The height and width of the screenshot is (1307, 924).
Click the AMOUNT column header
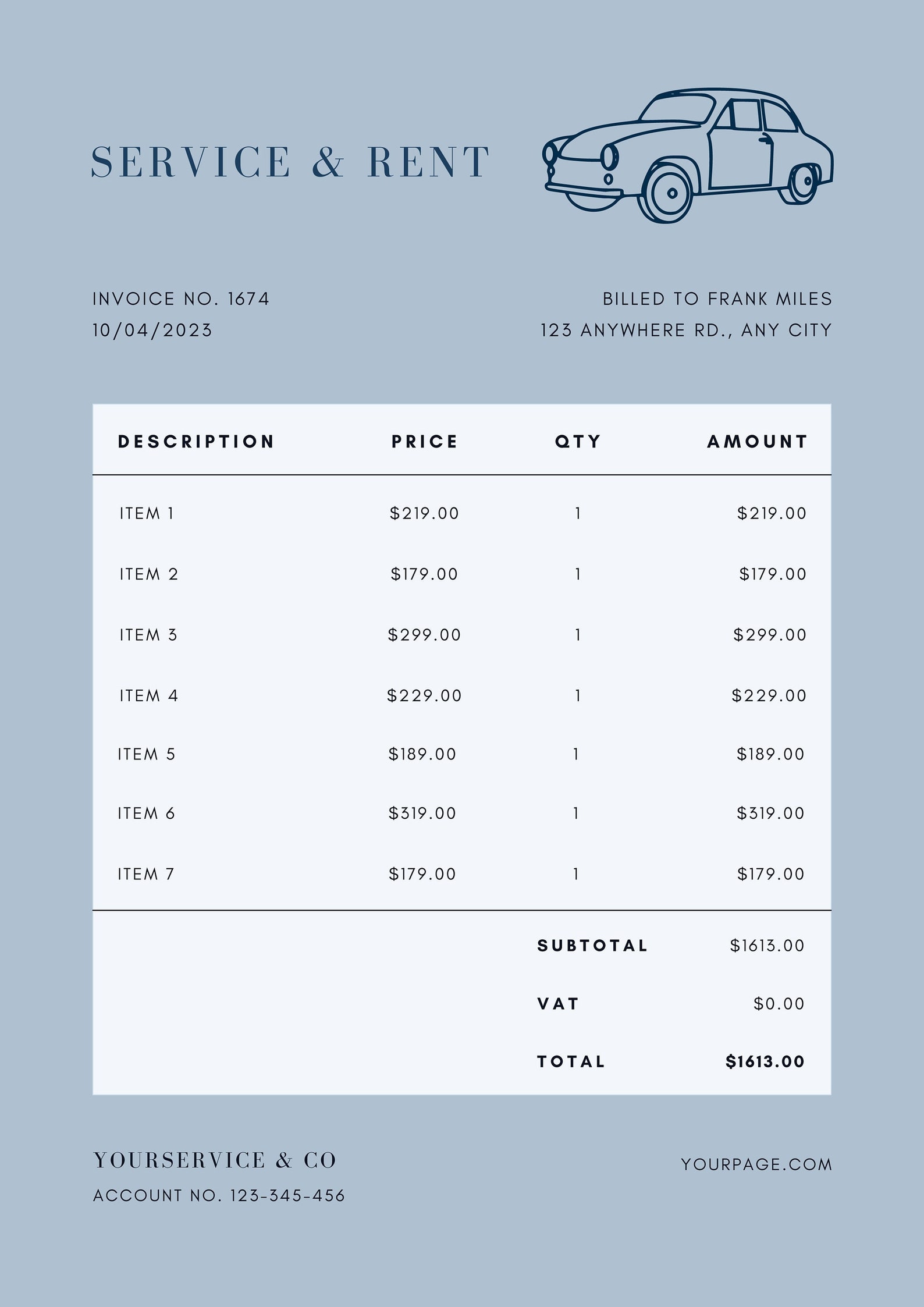pyautogui.click(x=758, y=442)
